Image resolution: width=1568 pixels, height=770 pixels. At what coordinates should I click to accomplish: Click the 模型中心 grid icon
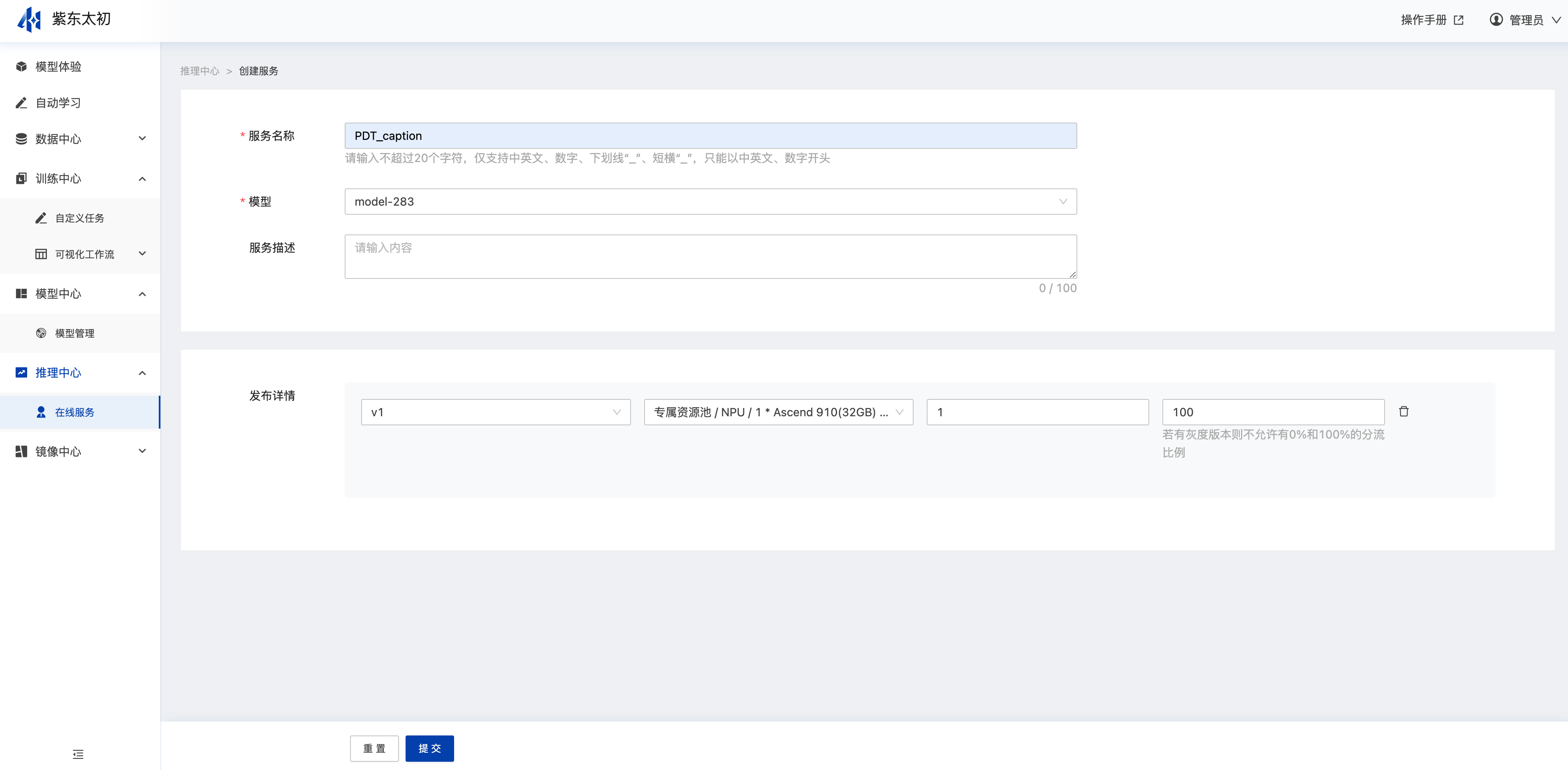coord(21,293)
